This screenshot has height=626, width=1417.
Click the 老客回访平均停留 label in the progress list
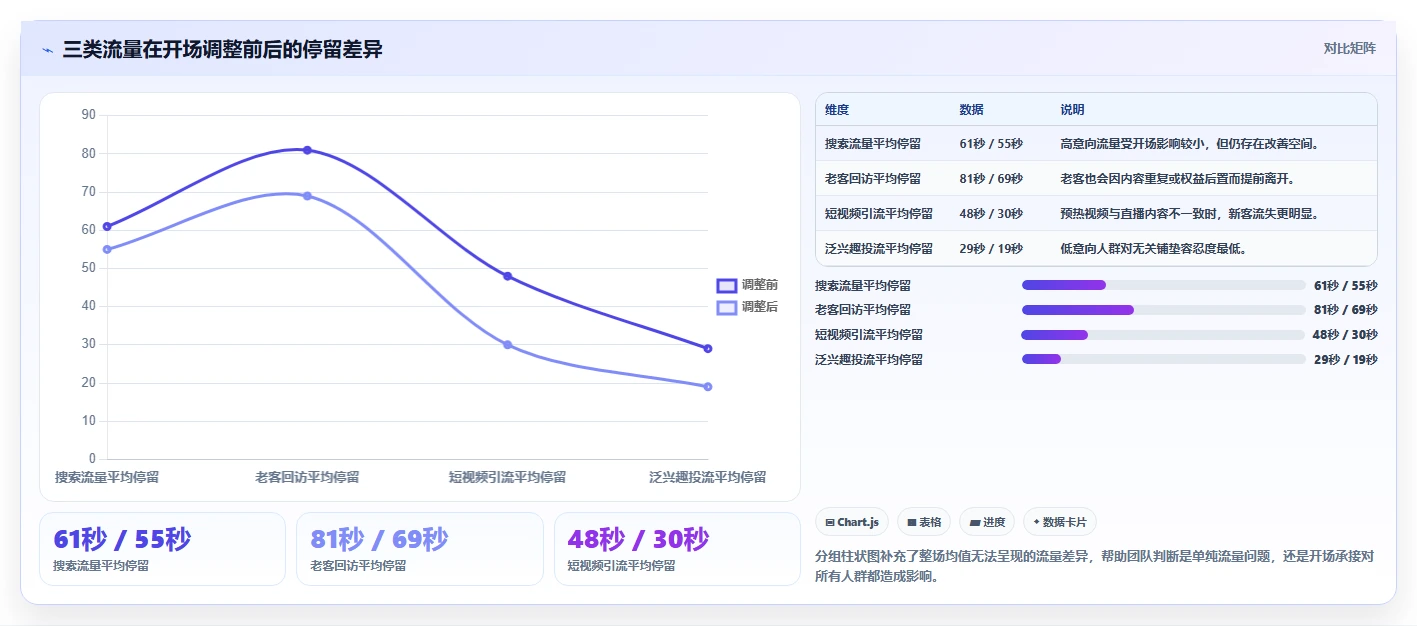click(x=863, y=310)
